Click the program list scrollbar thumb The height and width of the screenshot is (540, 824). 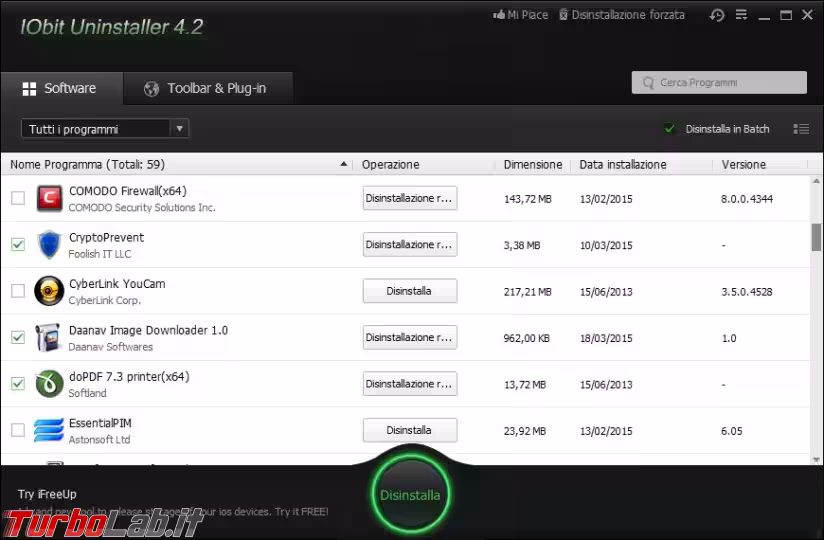click(816, 237)
